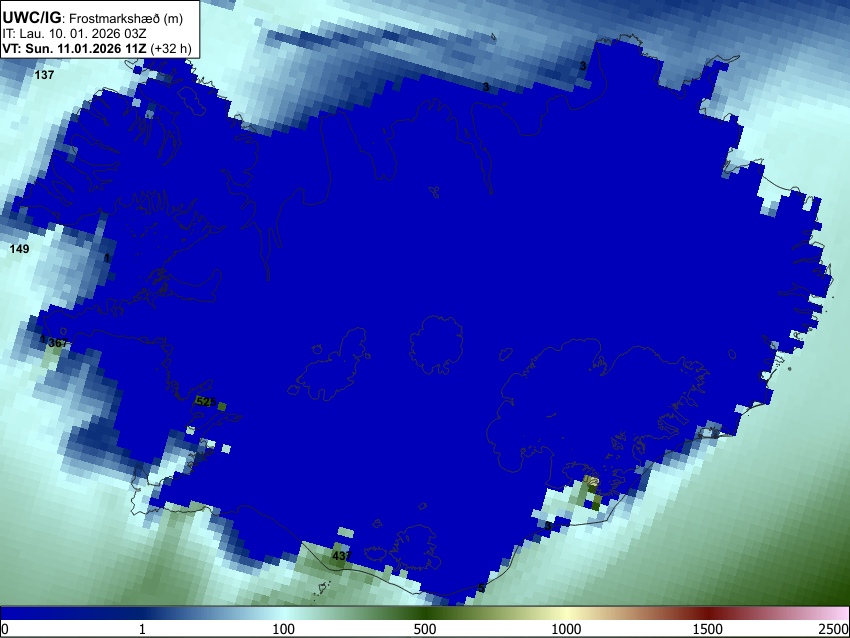Click the map value label 437
850x638 pixels.
(342, 556)
